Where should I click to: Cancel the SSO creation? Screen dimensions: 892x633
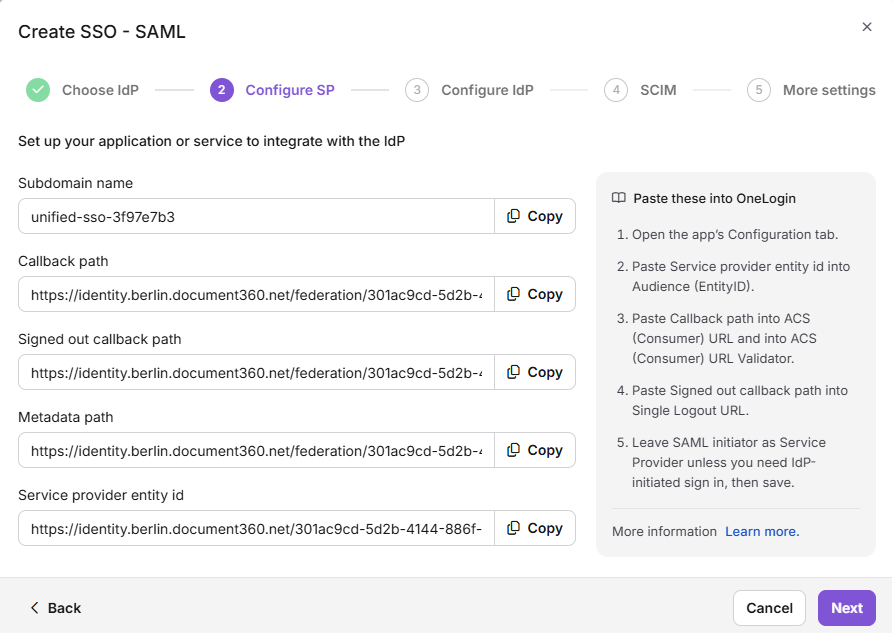(769, 608)
